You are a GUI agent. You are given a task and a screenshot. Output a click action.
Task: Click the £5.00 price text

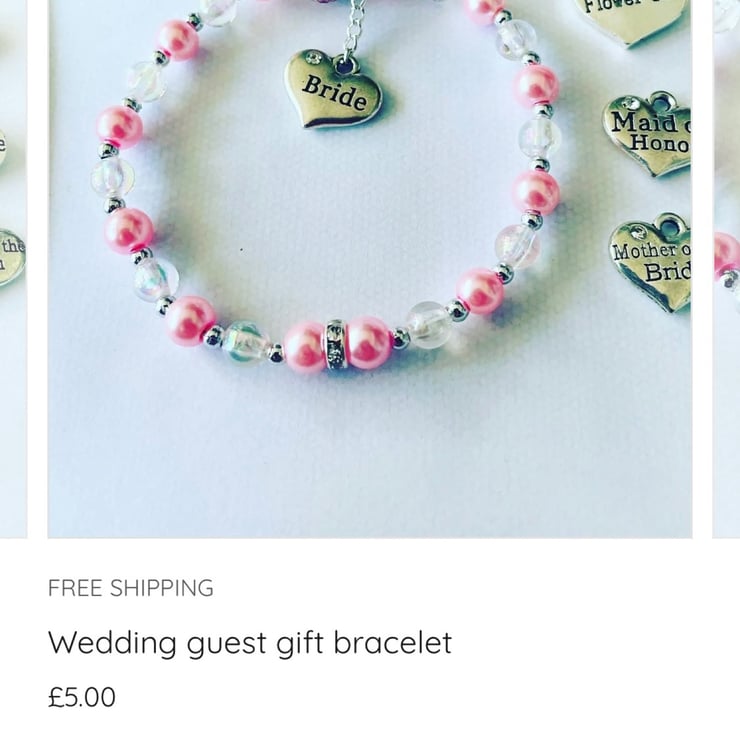(x=82, y=697)
